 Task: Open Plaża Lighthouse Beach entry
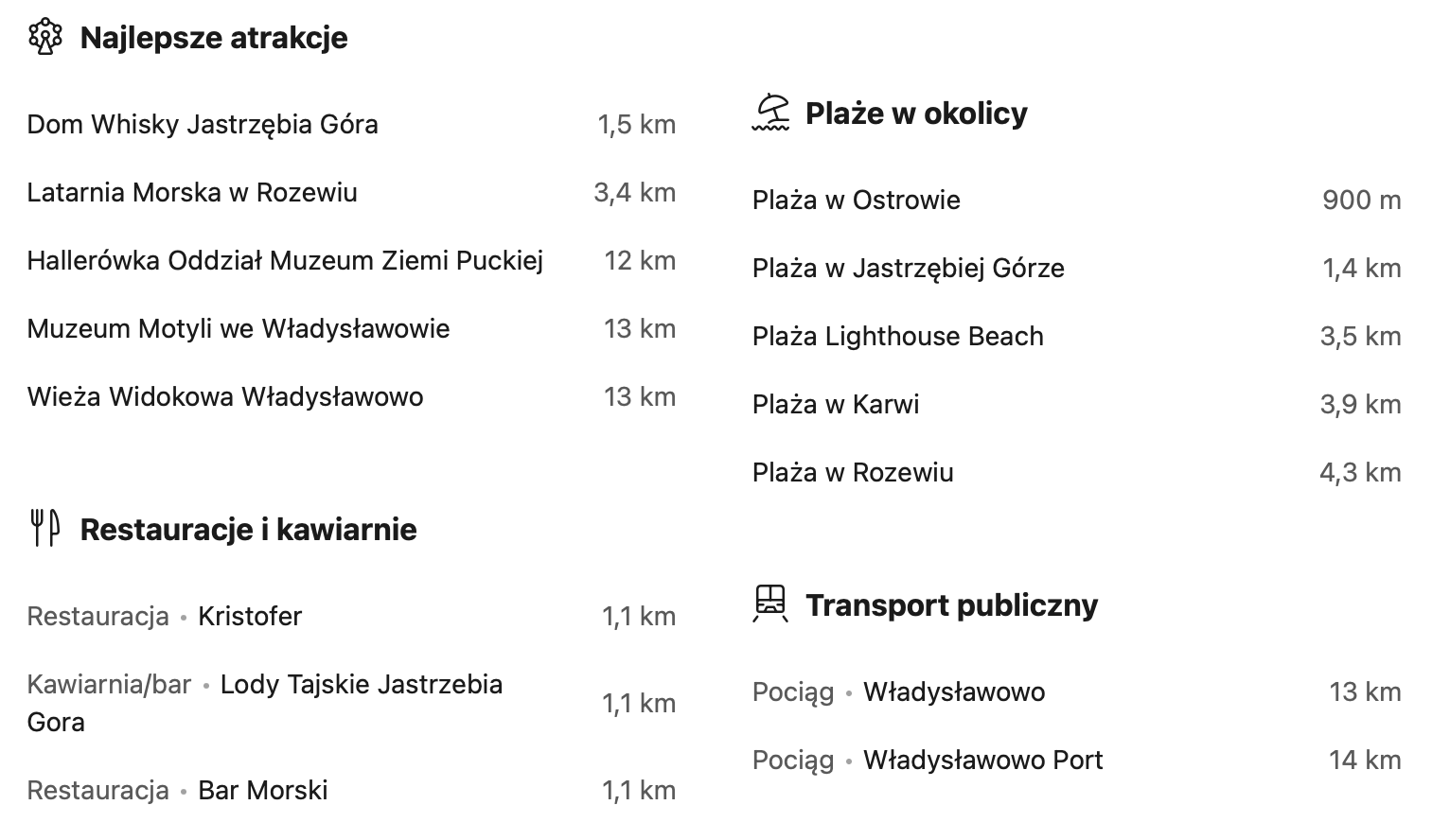coord(1077,336)
